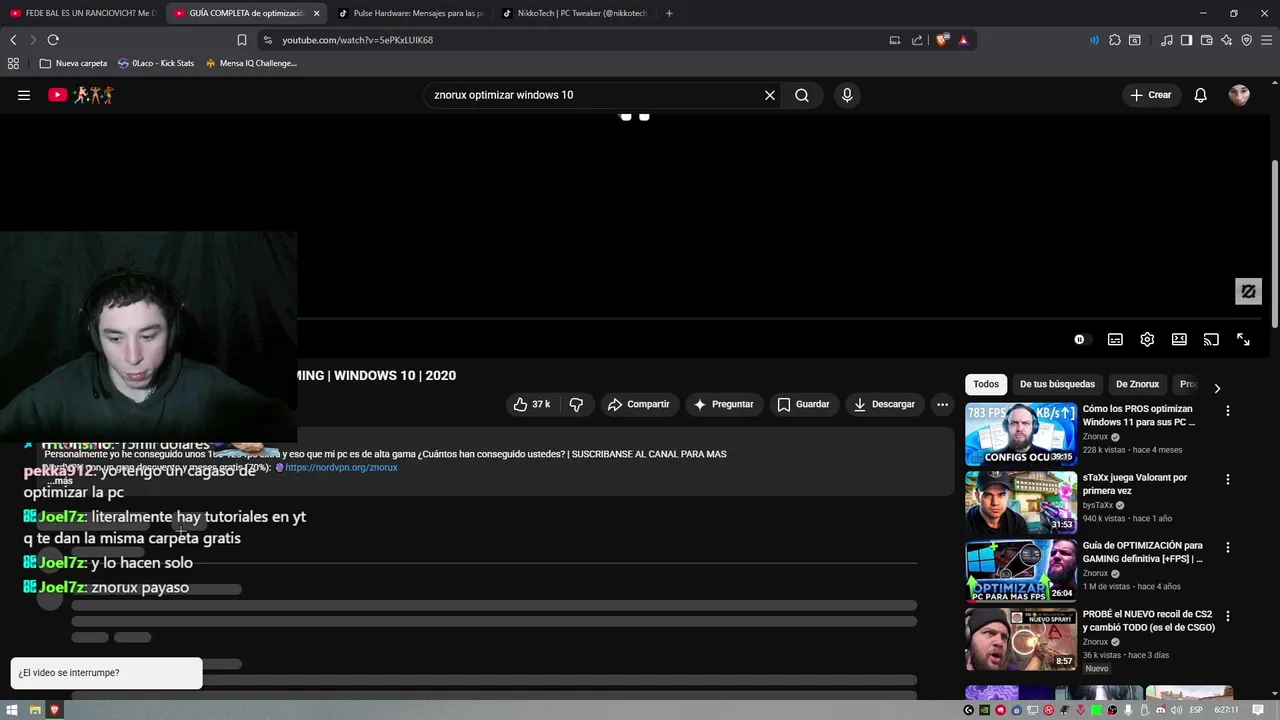Open the browser extensions puzzle icon
The height and width of the screenshot is (720, 1280).
coord(1115,40)
